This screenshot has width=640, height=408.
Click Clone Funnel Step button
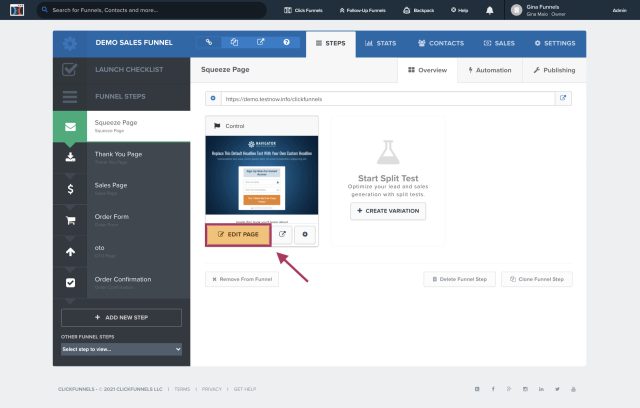pos(537,279)
